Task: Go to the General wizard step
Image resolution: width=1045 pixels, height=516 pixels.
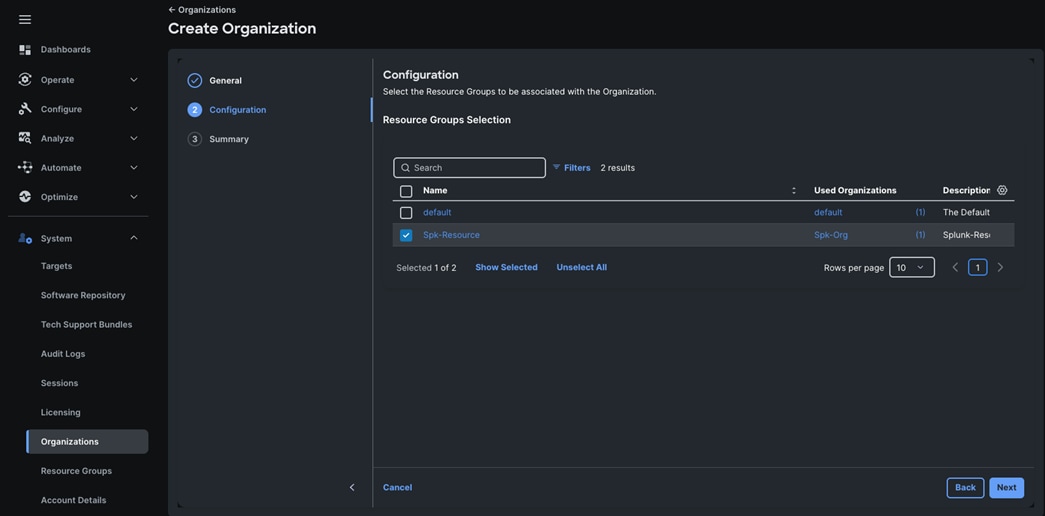Action: coord(225,81)
